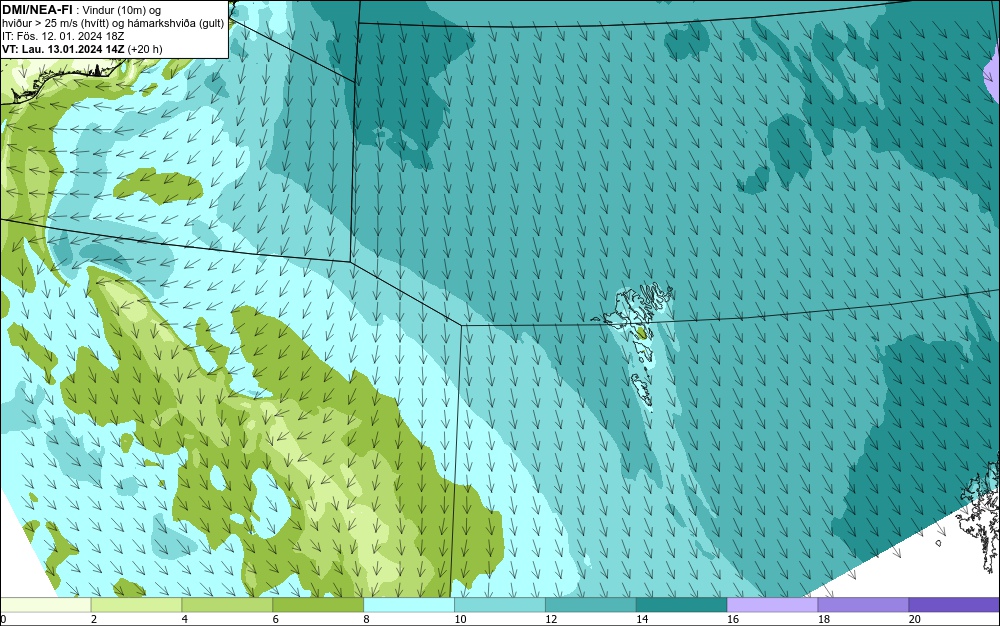Click the legend scale label '6'

tap(276, 619)
